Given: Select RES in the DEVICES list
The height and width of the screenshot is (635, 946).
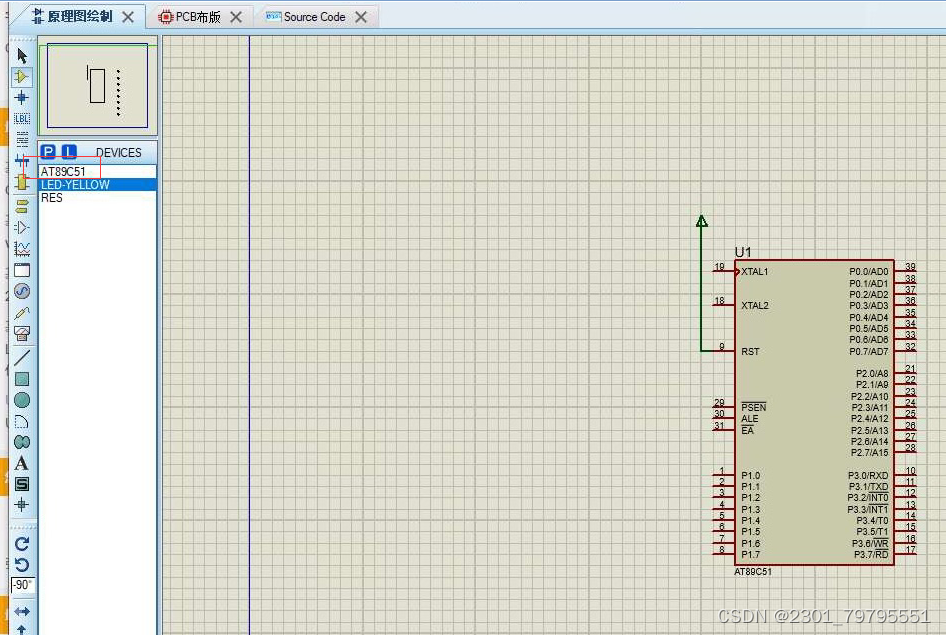Looking at the screenshot, I should tap(97, 198).
